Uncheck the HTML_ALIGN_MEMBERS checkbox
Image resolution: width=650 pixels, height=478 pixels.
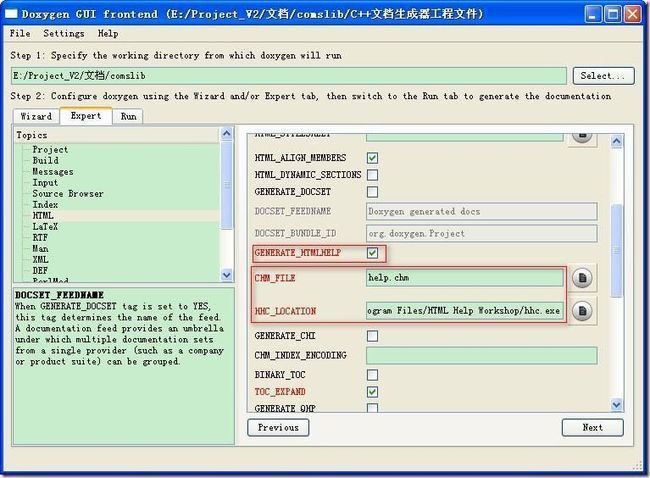click(372, 158)
